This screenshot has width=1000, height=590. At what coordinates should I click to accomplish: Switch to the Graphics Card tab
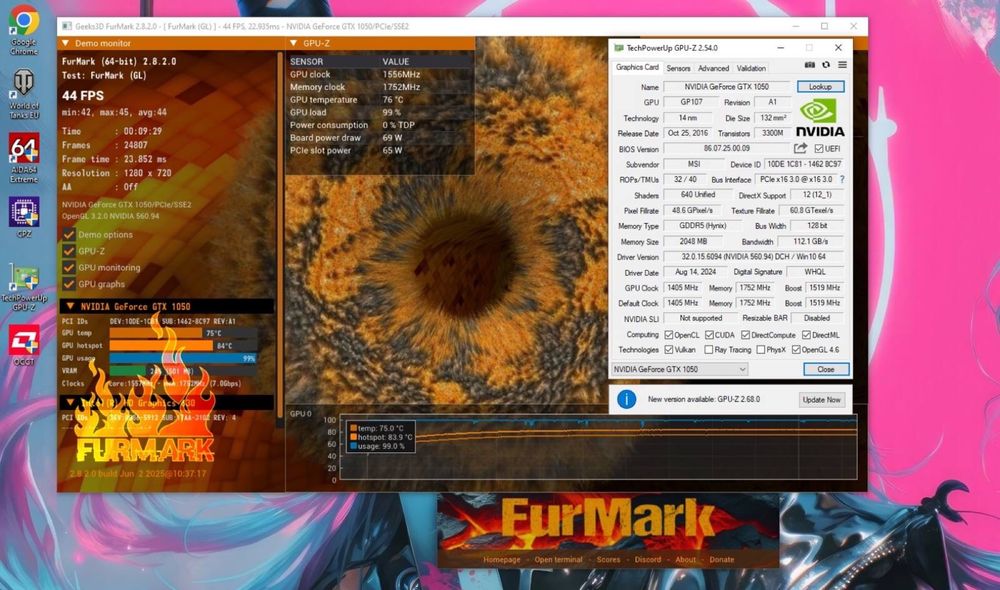pos(636,67)
